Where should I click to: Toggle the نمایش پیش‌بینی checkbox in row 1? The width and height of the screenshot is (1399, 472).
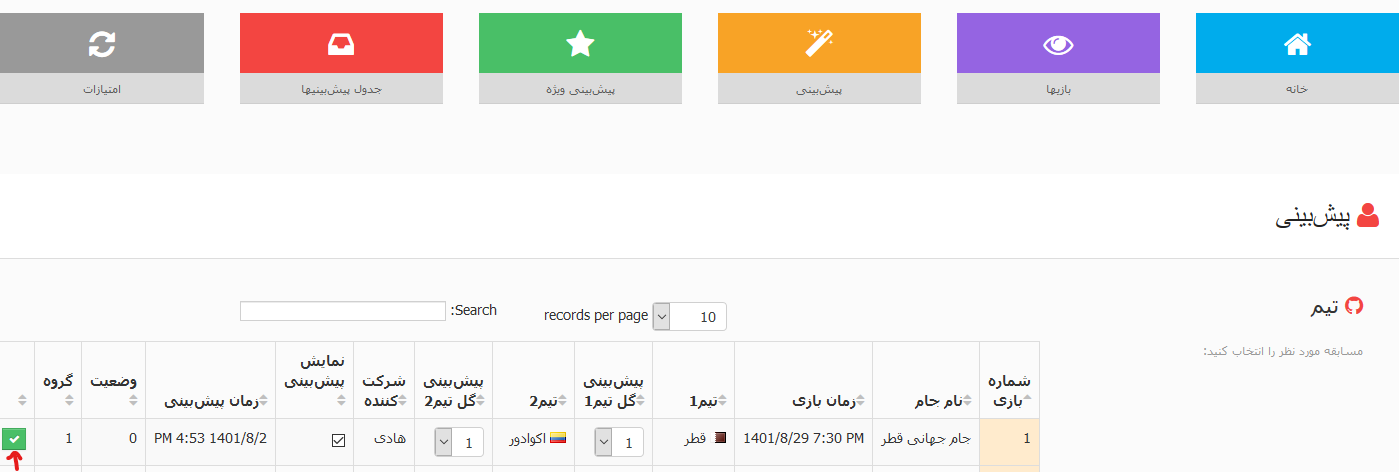click(x=338, y=440)
